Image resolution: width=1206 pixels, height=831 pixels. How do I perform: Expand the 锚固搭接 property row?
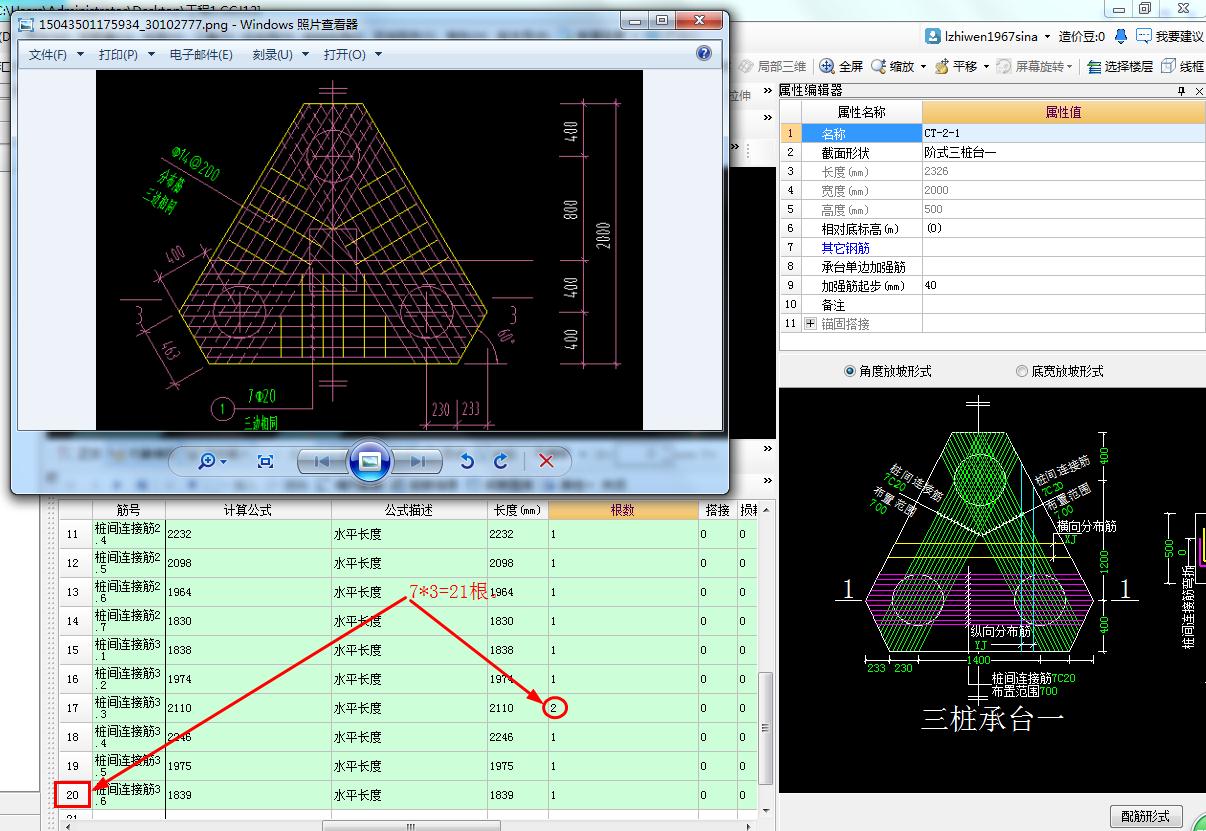coord(810,324)
